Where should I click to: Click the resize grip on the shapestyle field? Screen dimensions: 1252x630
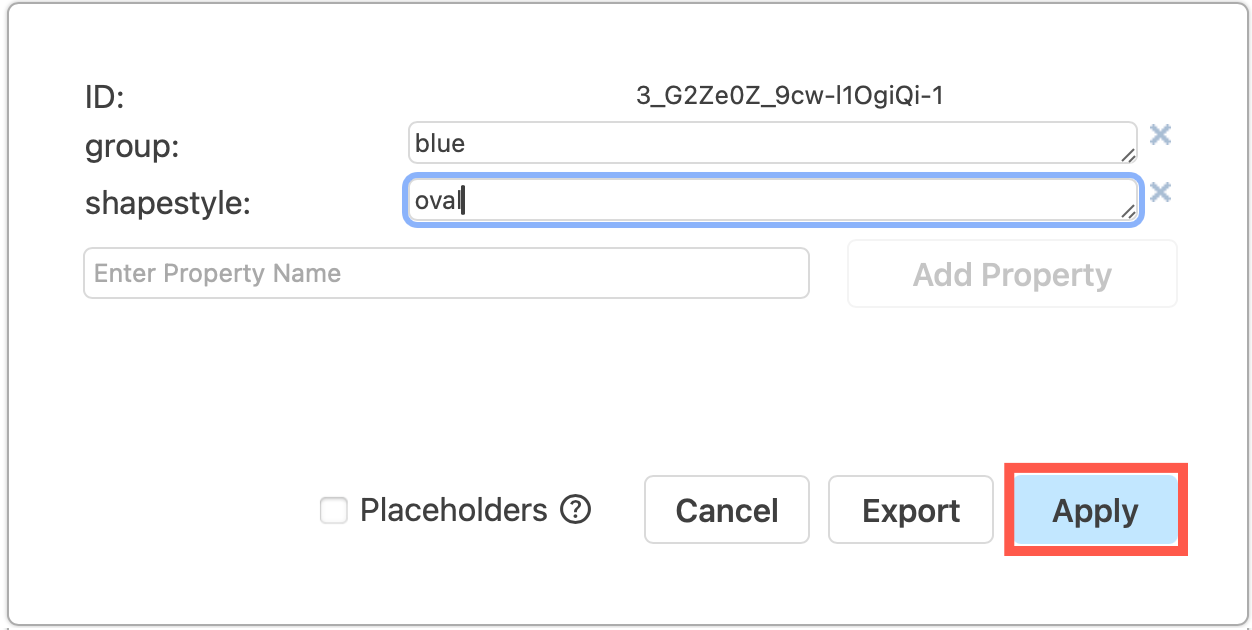point(1129,212)
